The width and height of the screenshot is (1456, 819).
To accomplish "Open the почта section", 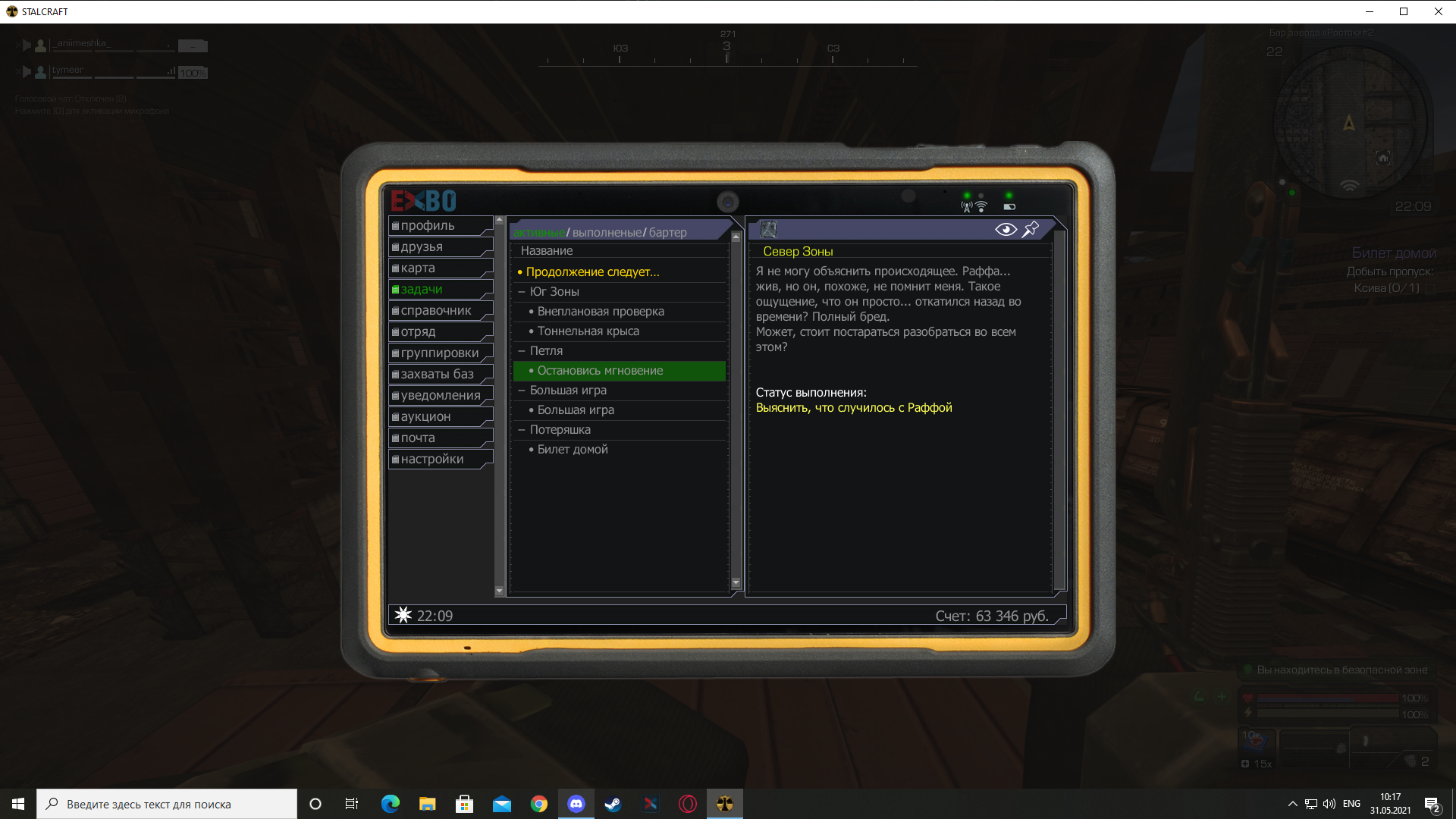I will [x=441, y=438].
